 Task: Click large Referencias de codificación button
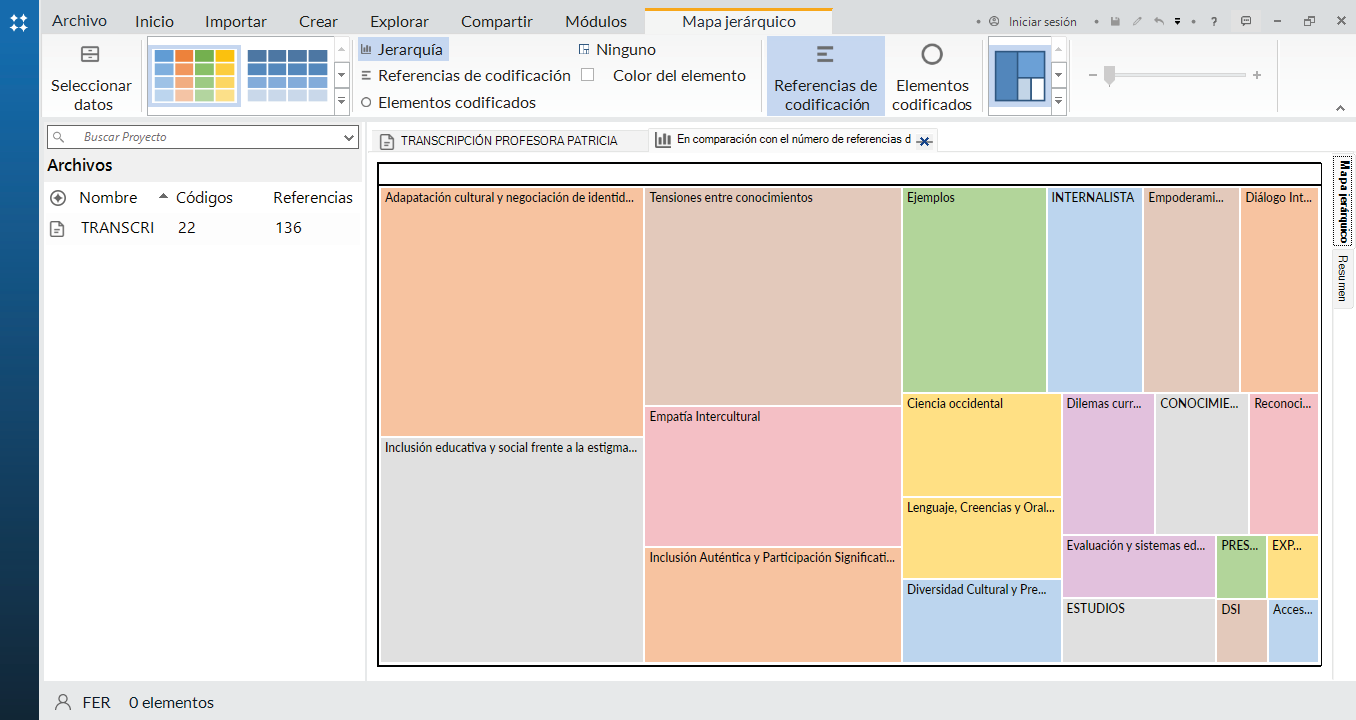coord(825,77)
